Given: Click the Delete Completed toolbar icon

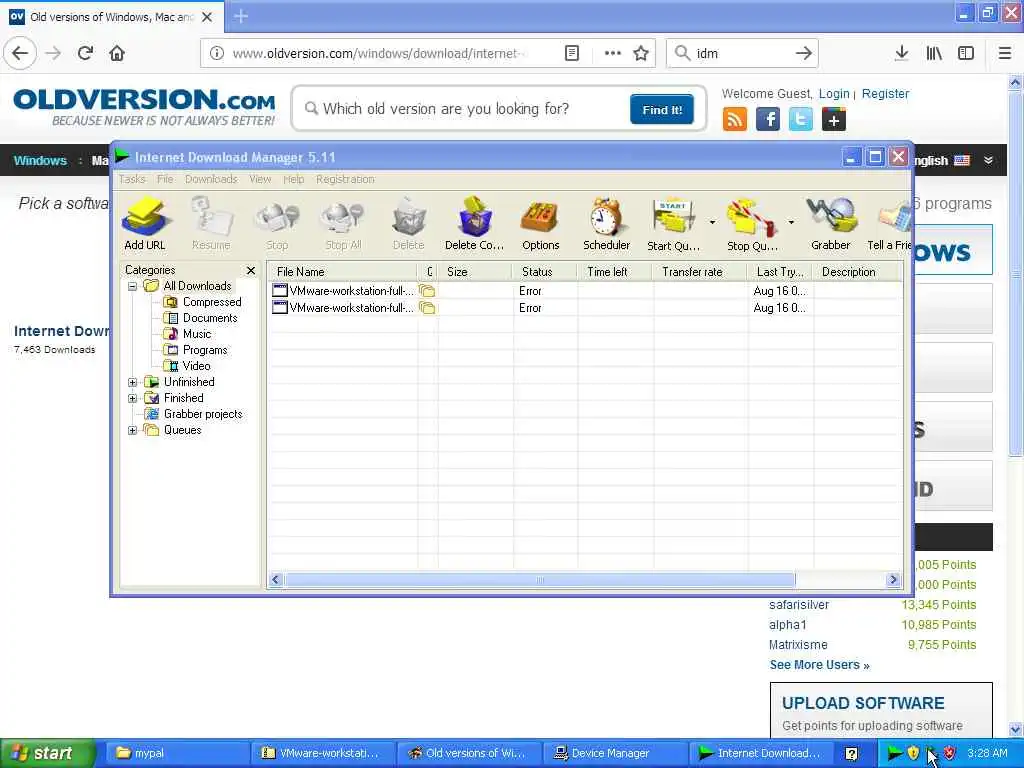Looking at the screenshot, I should pos(474,223).
